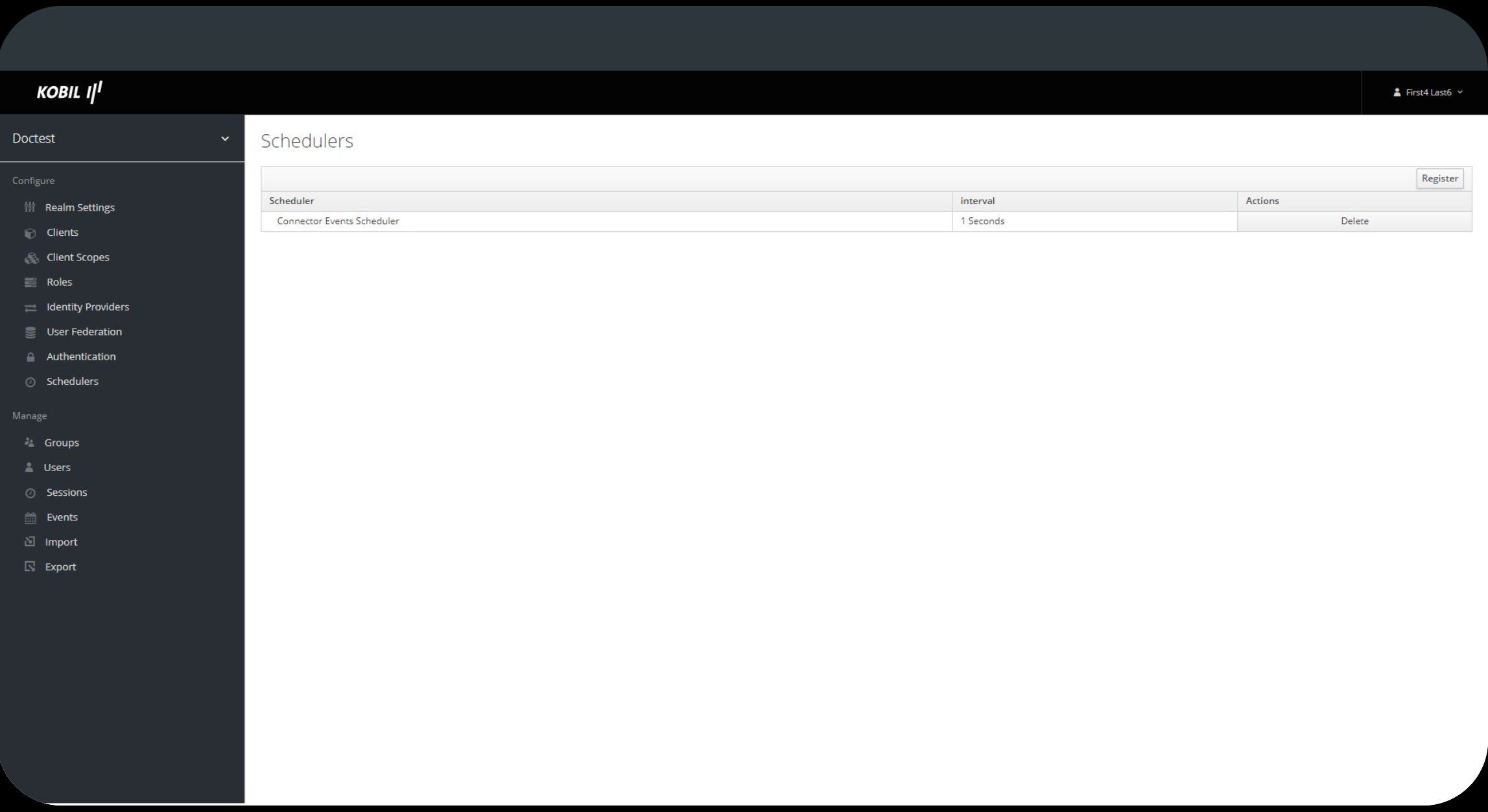Image resolution: width=1488 pixels, height=812 pixels.
Task: Click the Authentication icon
Action: coord(30,356)
